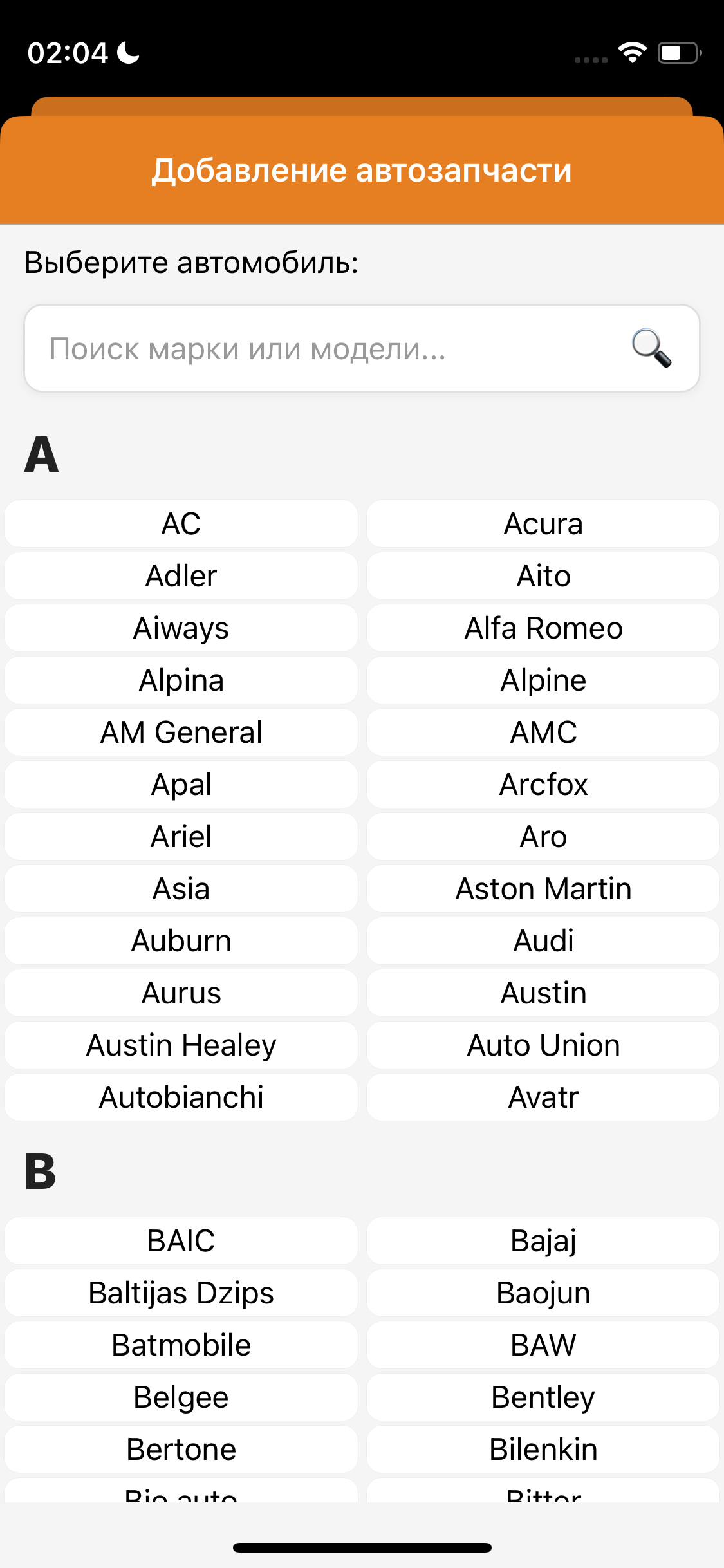
Task: Choose BAIC from section B
Action: point(181,1241)
